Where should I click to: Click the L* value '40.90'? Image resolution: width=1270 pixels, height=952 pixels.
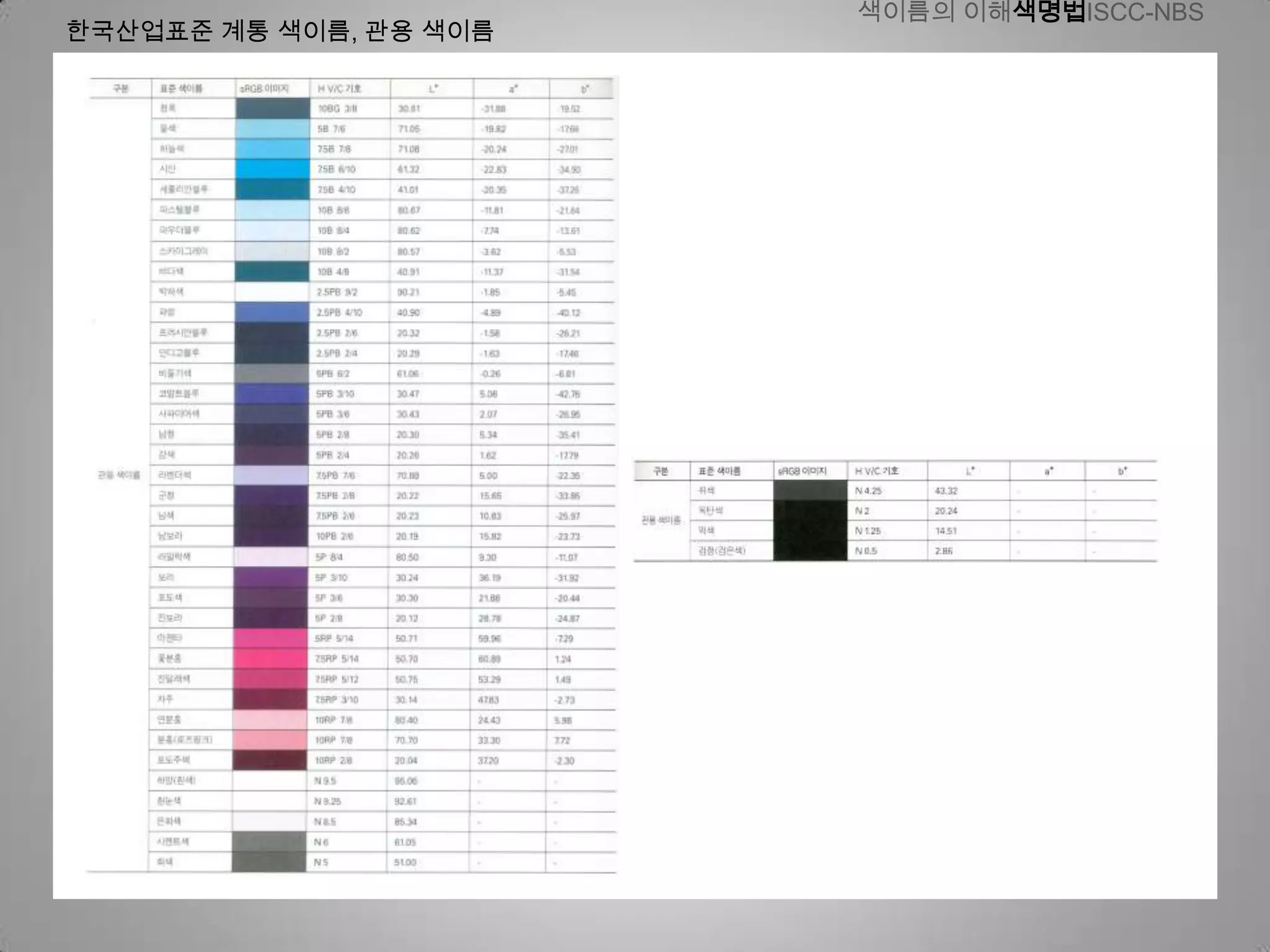(x=408, y=312)
